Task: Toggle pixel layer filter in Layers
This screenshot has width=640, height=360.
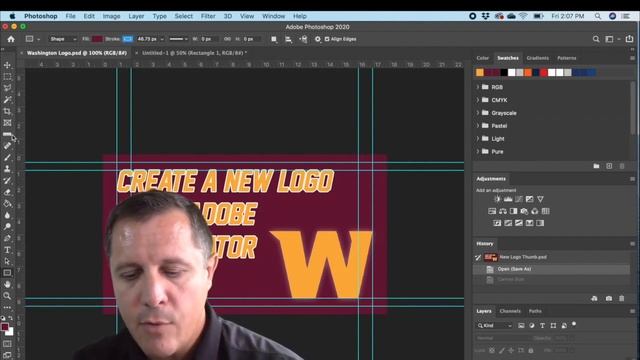Action: 521,325
